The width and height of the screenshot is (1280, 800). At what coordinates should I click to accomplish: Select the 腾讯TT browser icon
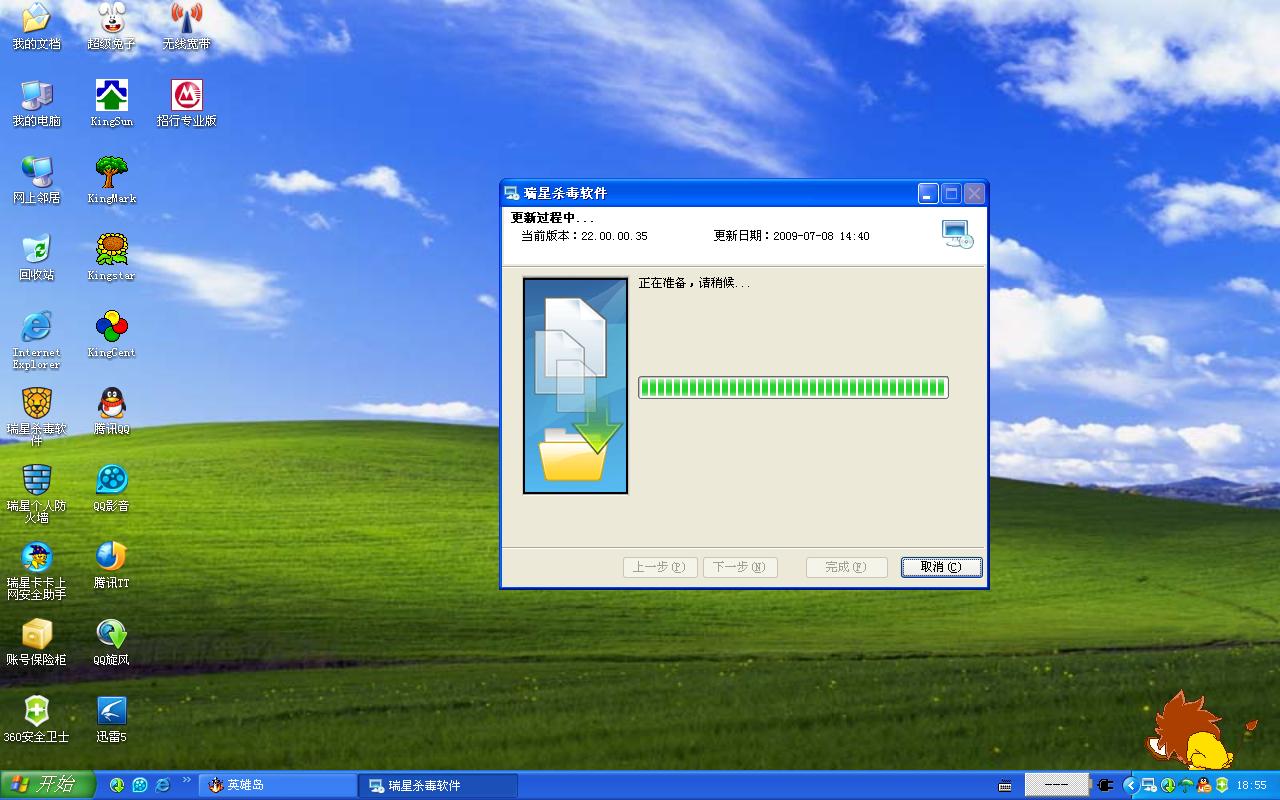[111, 566]
